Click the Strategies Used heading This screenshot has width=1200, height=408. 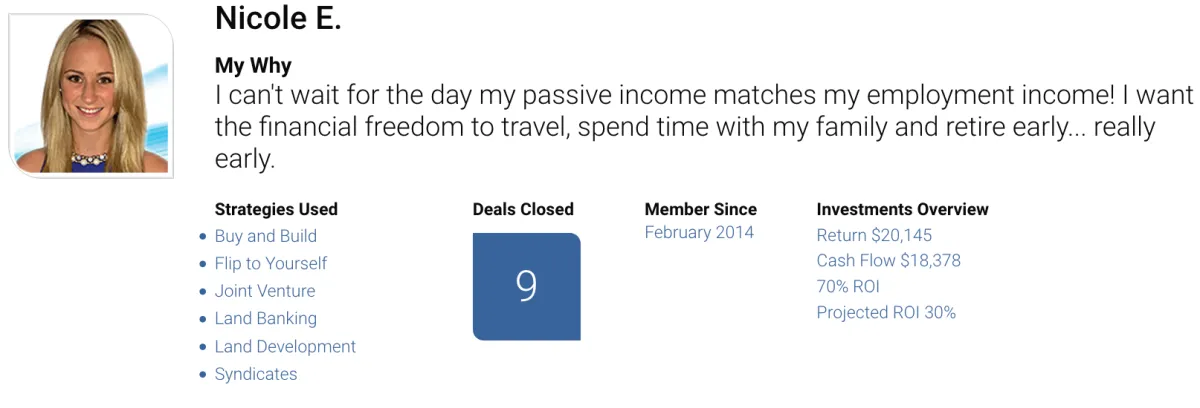[276, 210]
